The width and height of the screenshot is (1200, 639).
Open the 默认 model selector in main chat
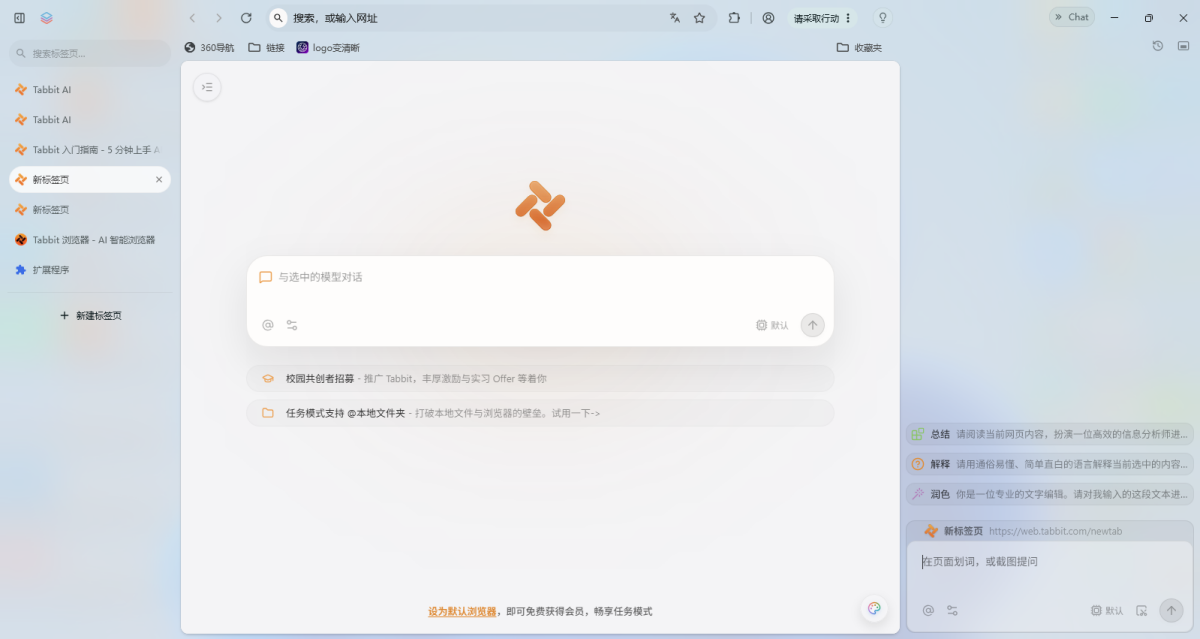tap(772, 325)
